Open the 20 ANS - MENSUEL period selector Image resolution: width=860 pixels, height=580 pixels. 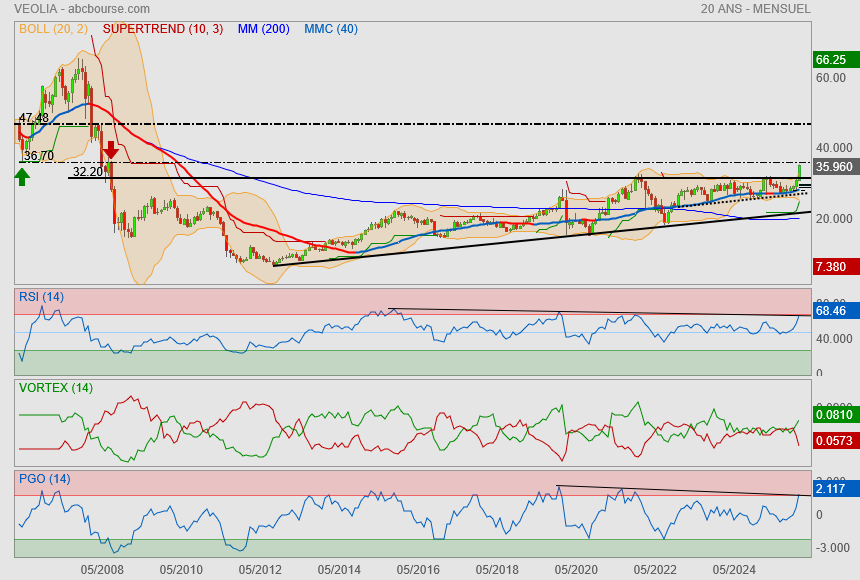pos(756,9)
